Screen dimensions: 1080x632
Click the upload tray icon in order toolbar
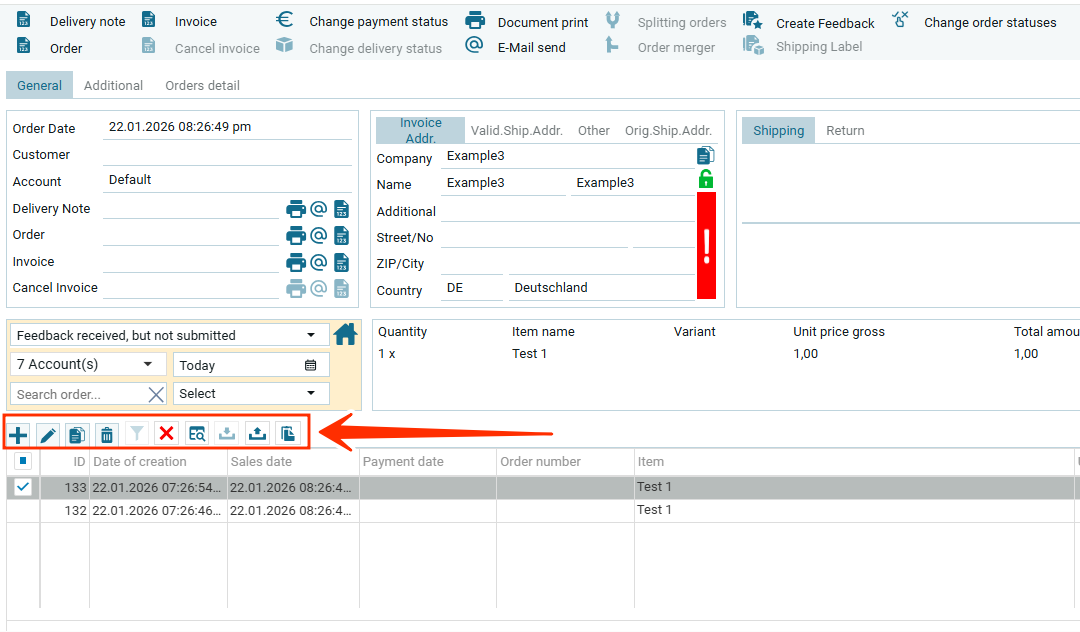point(257,434)
